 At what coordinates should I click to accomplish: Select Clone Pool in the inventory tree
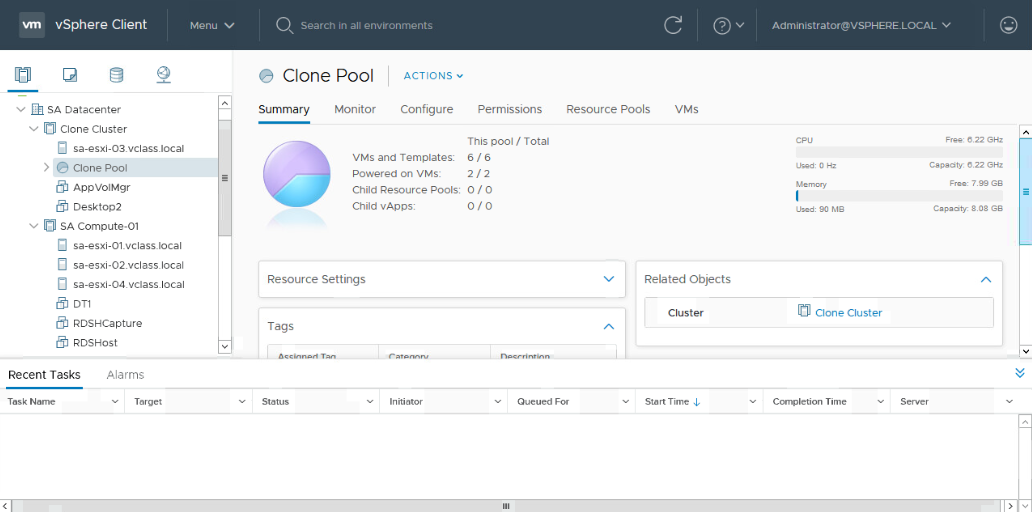pos(100,168)
